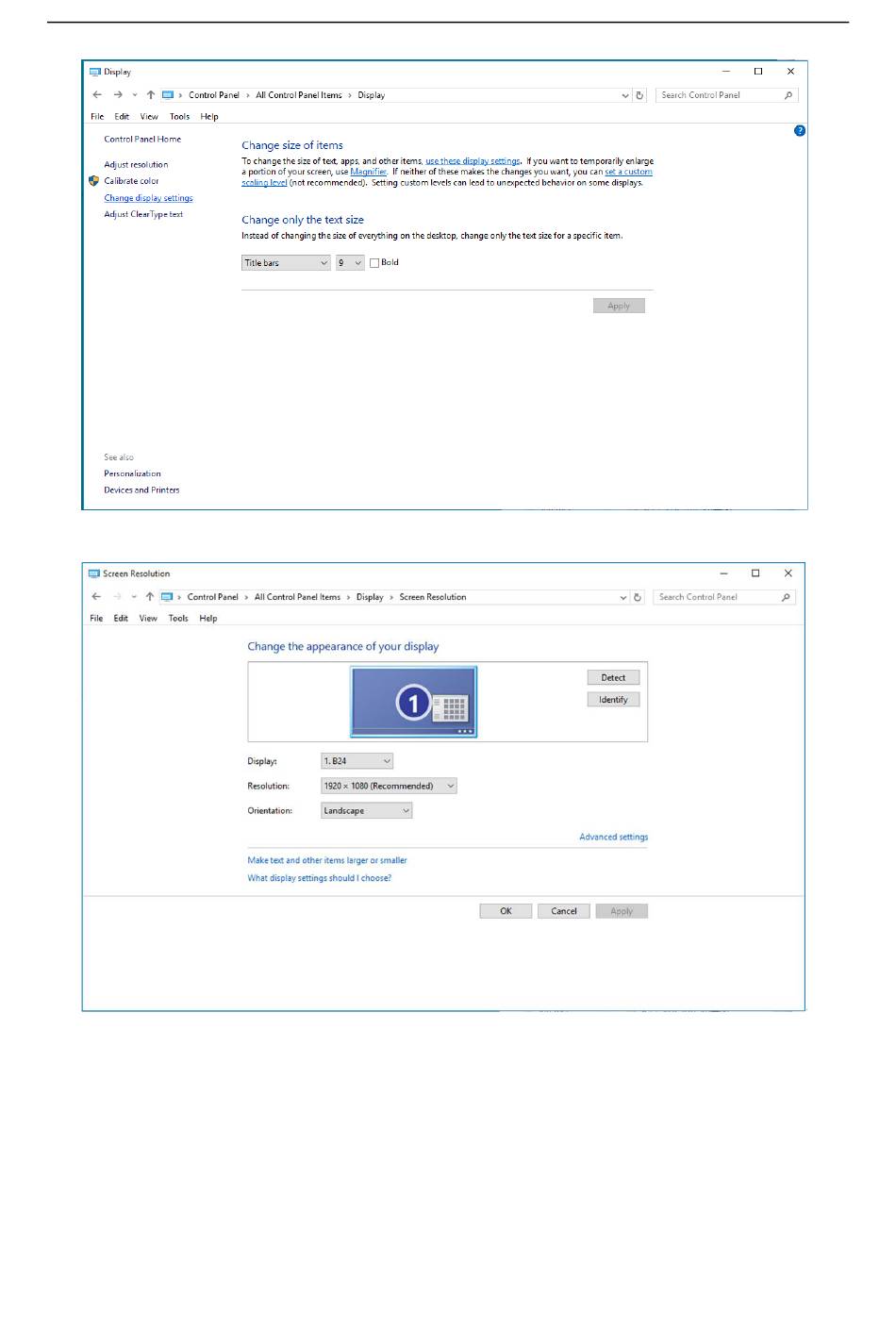896x1328 pixels.
Task: Click the back arrow in Display window
Action: (x=97, y=95)
